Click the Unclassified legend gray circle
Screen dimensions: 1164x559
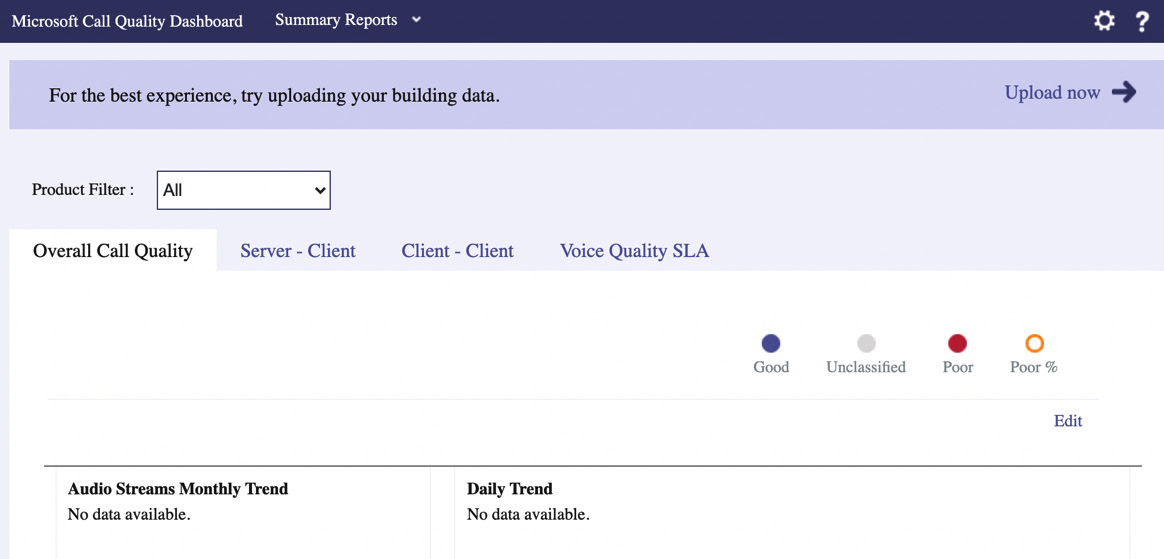pos(866,343)
